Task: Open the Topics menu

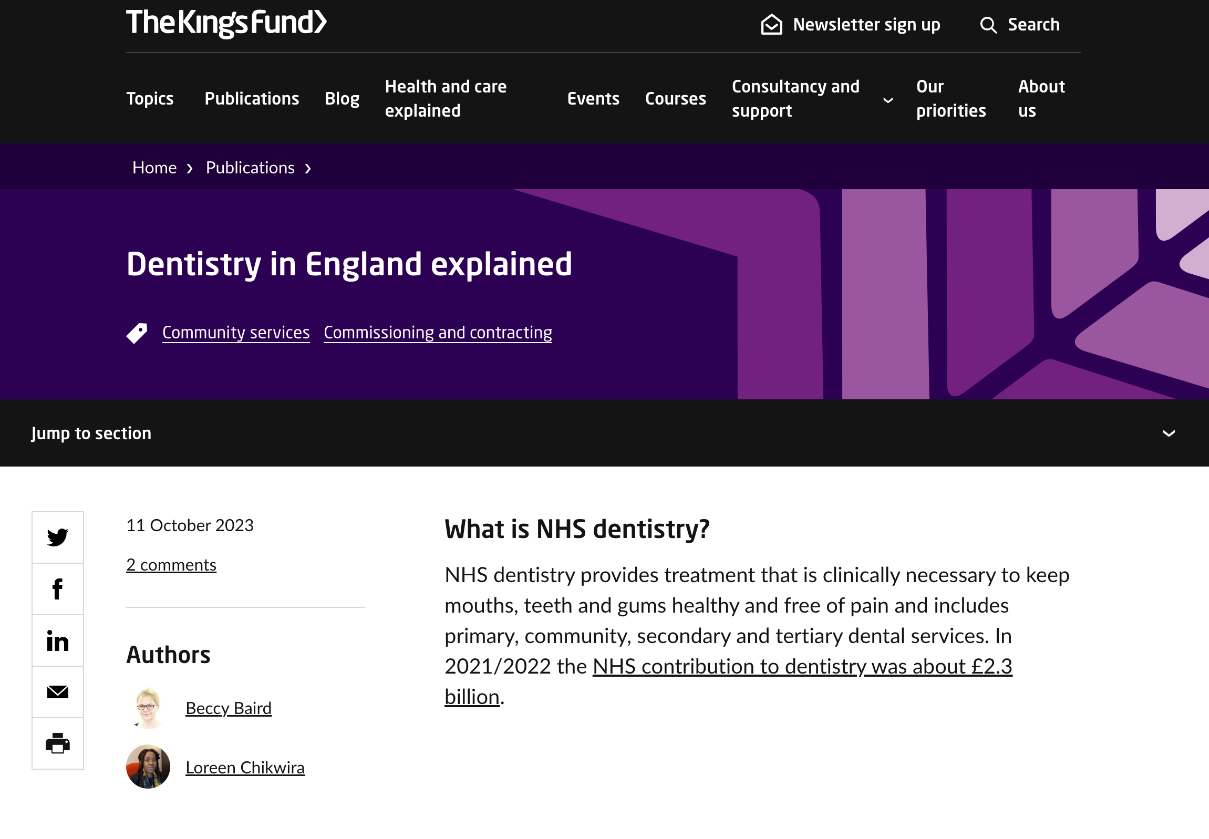Action: click(x=150, y=99)
